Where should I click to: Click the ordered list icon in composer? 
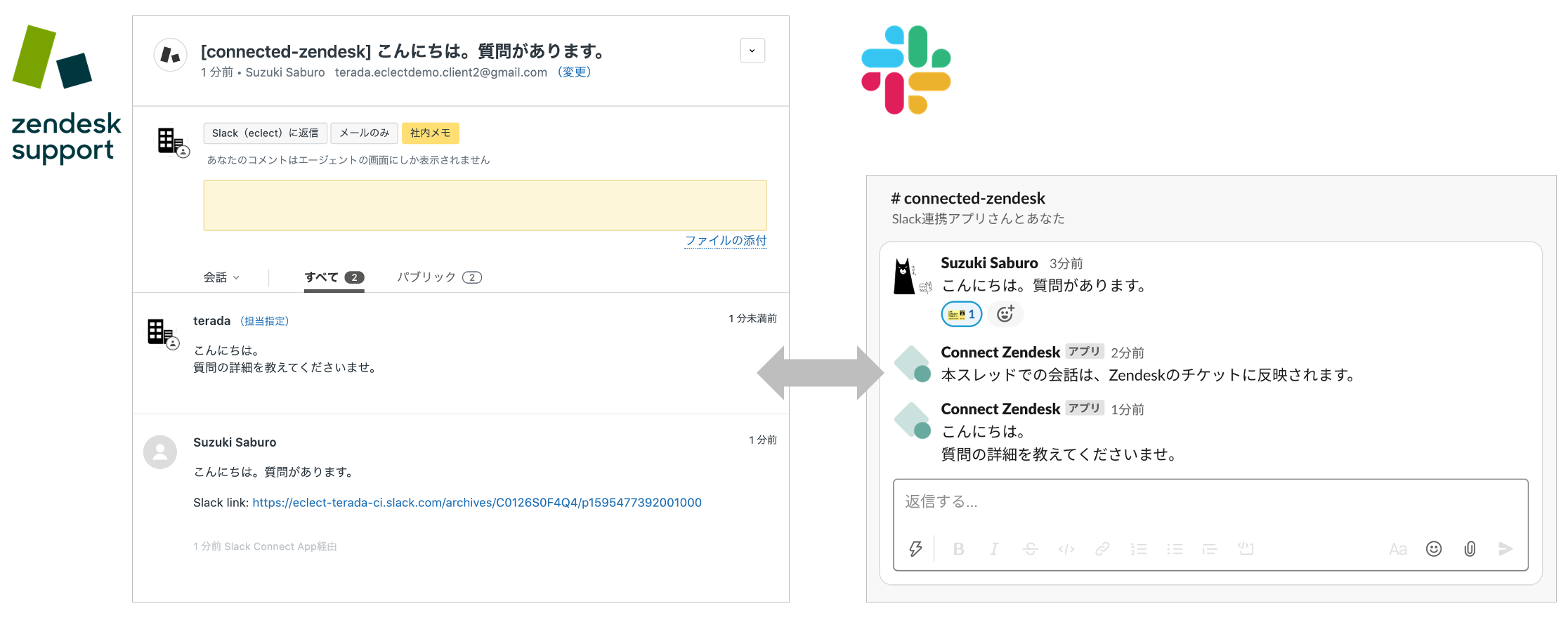[1139, 549]
